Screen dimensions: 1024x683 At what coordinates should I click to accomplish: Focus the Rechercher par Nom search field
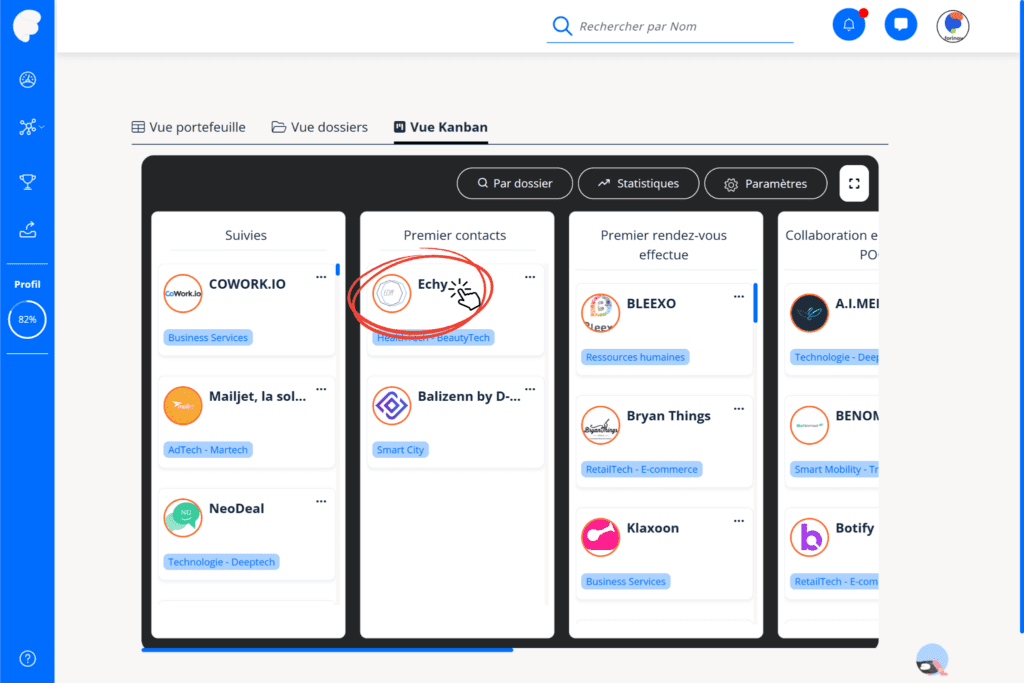click(x=670, y=26)
